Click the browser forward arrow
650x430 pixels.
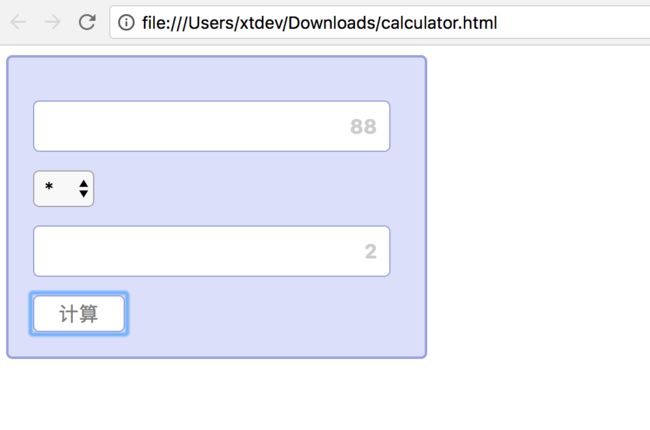point(52,22)
